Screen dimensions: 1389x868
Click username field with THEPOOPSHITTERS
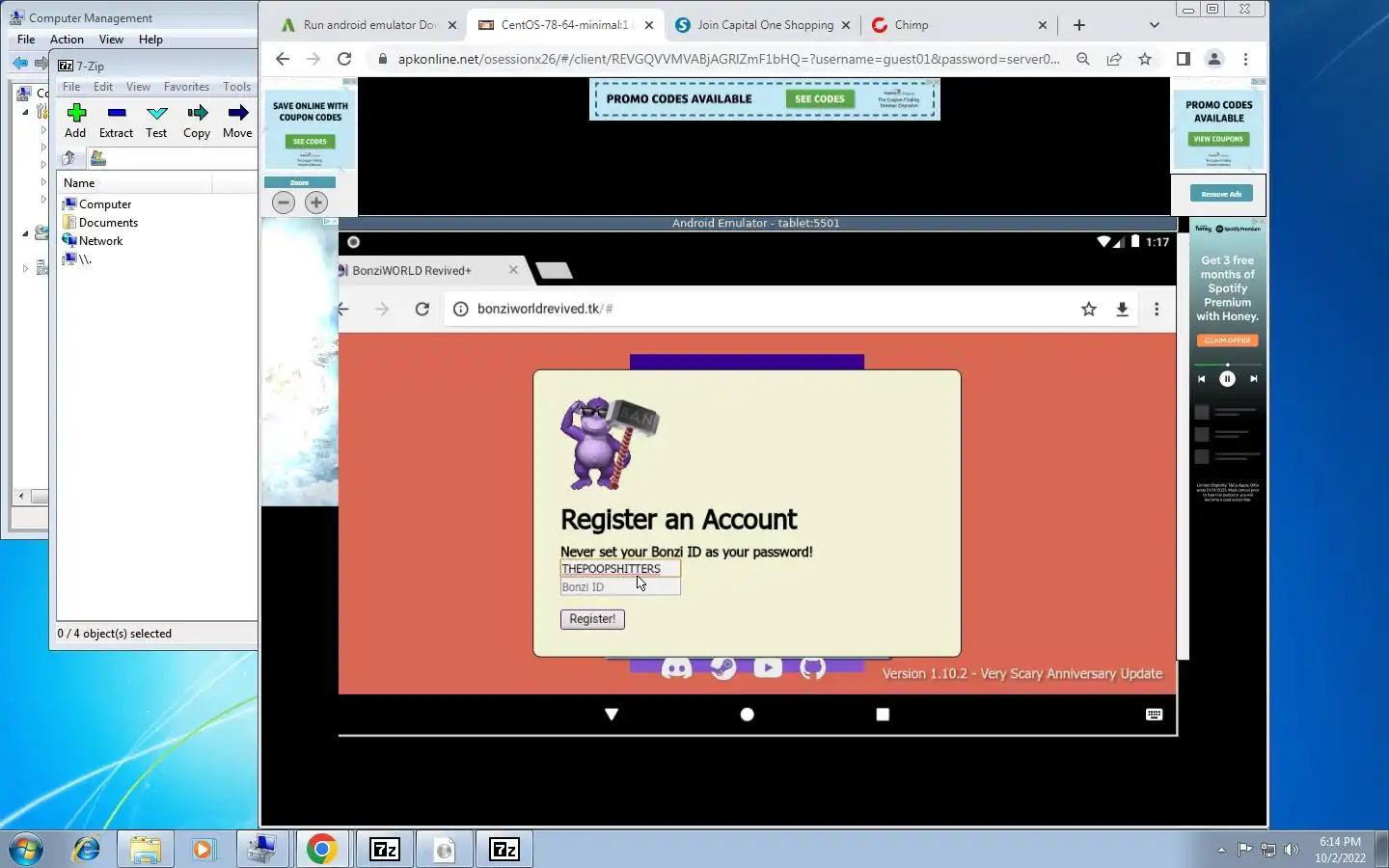click(620, 569)
